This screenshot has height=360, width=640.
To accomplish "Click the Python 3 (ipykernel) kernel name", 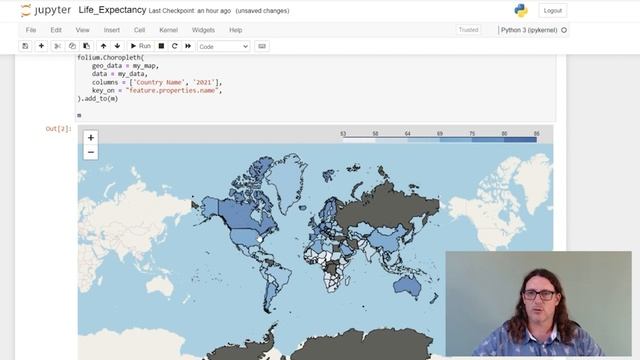I will (x=529, y=30).
